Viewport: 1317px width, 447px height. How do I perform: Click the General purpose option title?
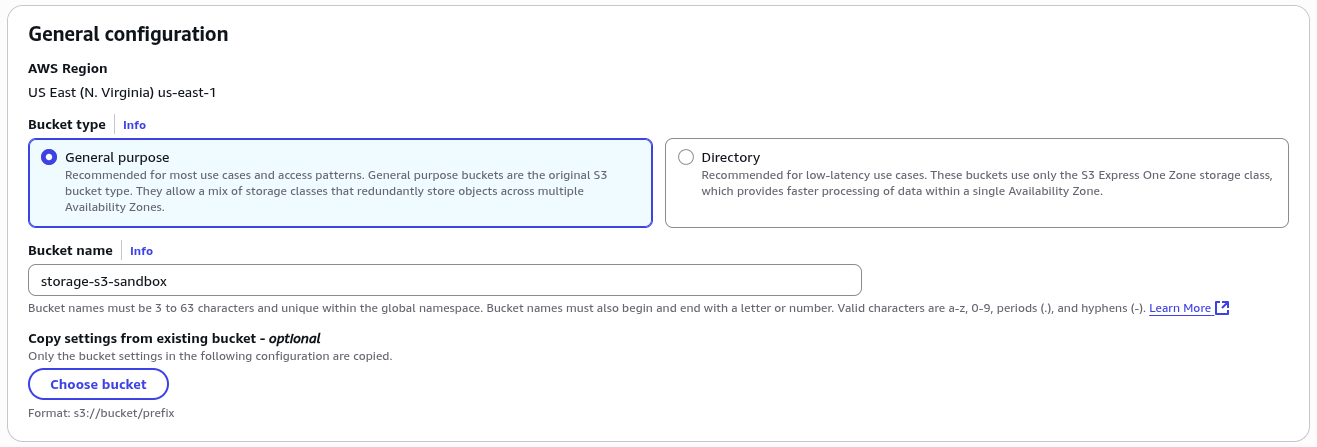pyautogui.click(x=117, y=157)
